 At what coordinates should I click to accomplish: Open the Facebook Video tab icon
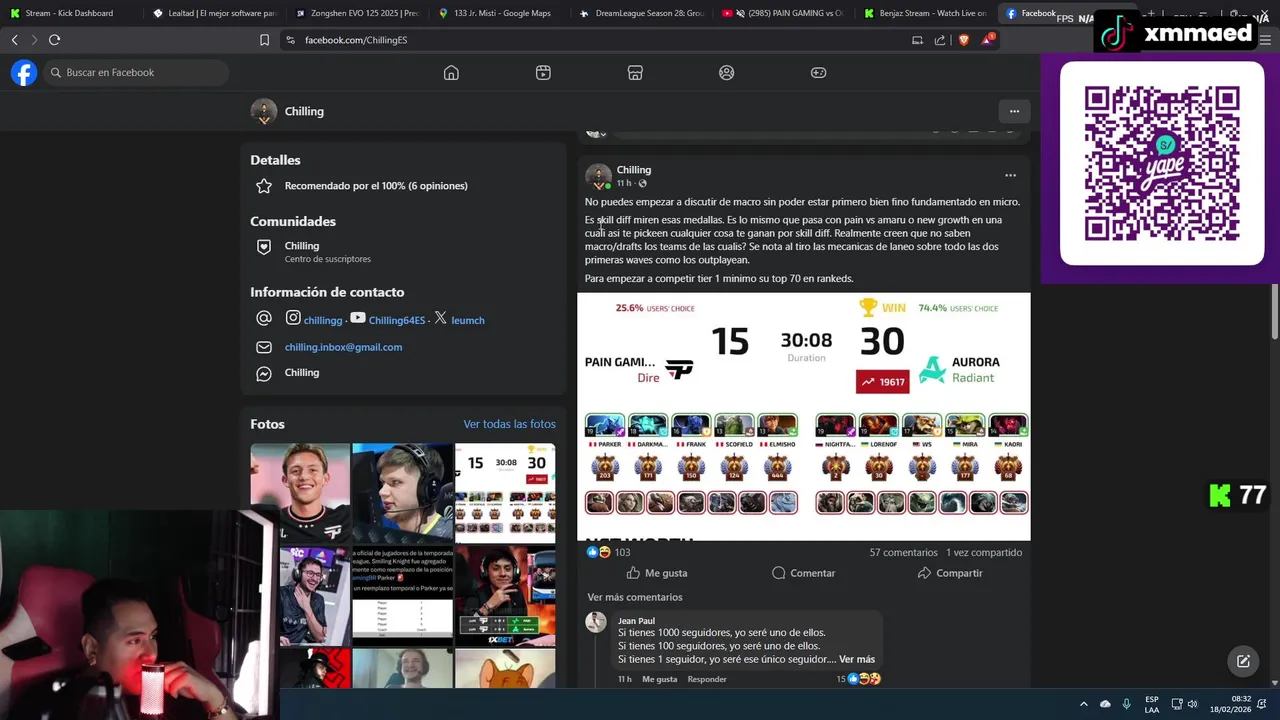(x=543, y=72)
